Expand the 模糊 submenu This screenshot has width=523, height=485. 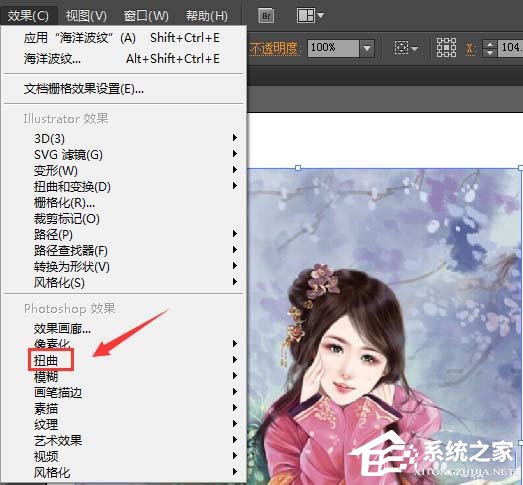(122, 376)
